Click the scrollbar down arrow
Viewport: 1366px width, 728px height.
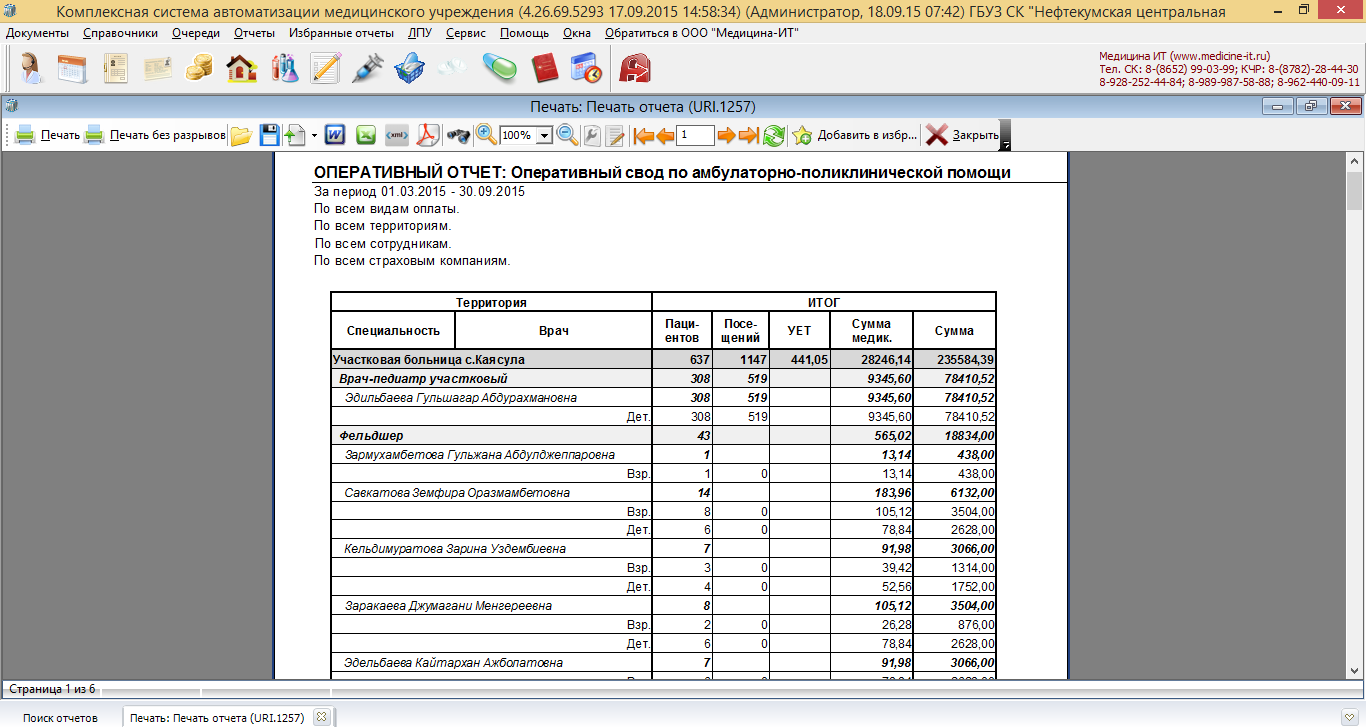click(x=1354, y=671)
